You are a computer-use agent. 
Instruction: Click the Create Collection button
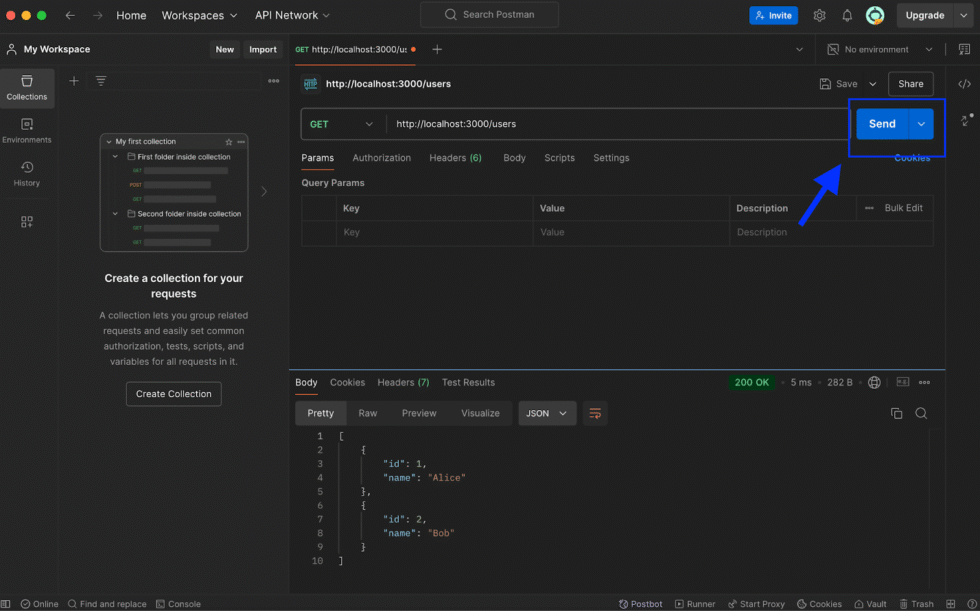(x=174, y=394)
